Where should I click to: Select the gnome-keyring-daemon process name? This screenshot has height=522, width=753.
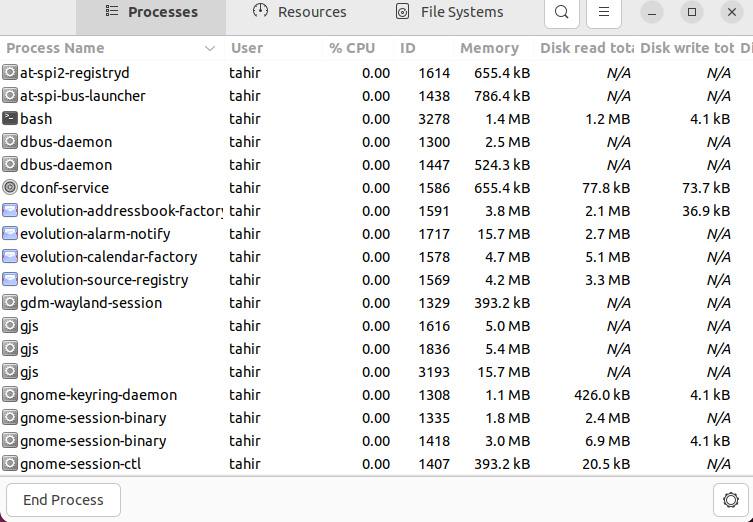[98, 395]
